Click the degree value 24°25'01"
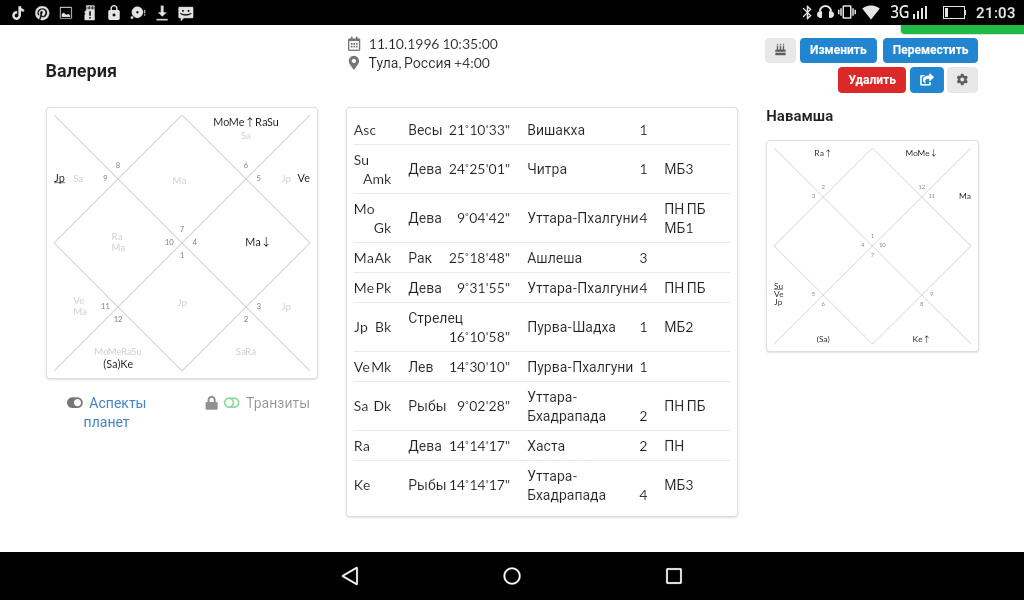Viewport: 1024px width, 600px height. click(x=479, y=169)
